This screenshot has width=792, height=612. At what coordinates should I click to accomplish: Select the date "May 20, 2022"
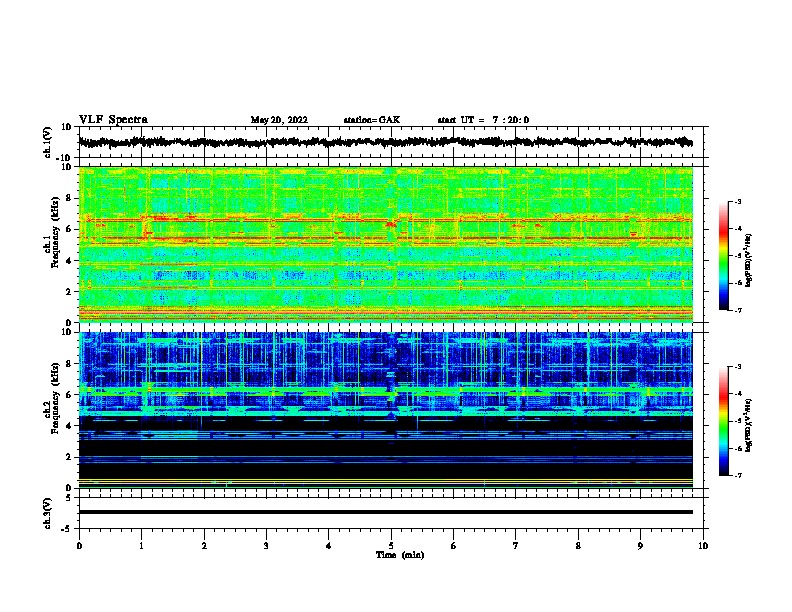[x=279, y=120]
